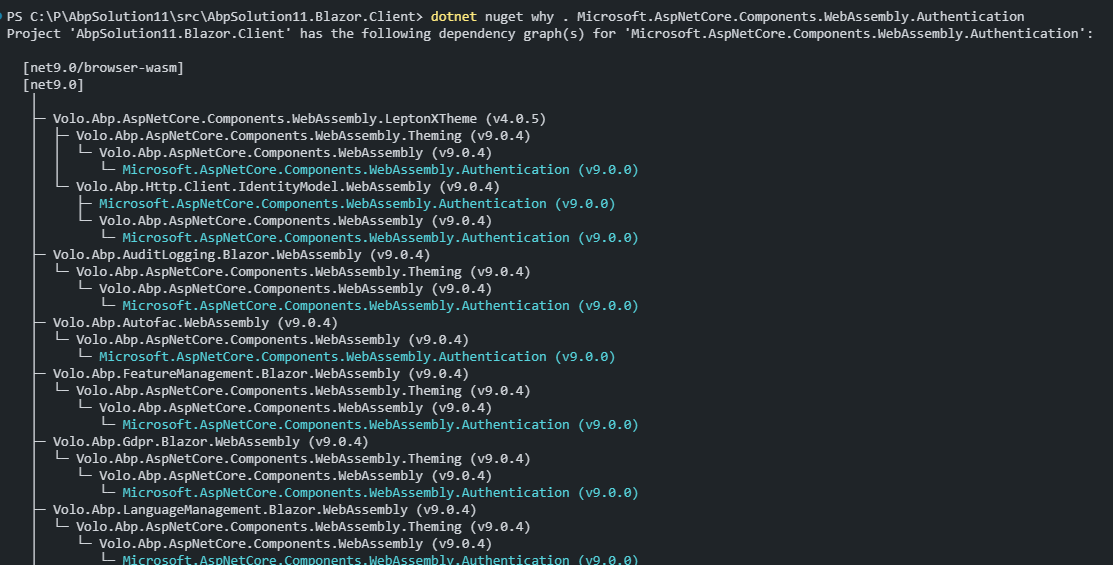Select the [net9.0/browser-wasm] framework line

pos(104,67)
